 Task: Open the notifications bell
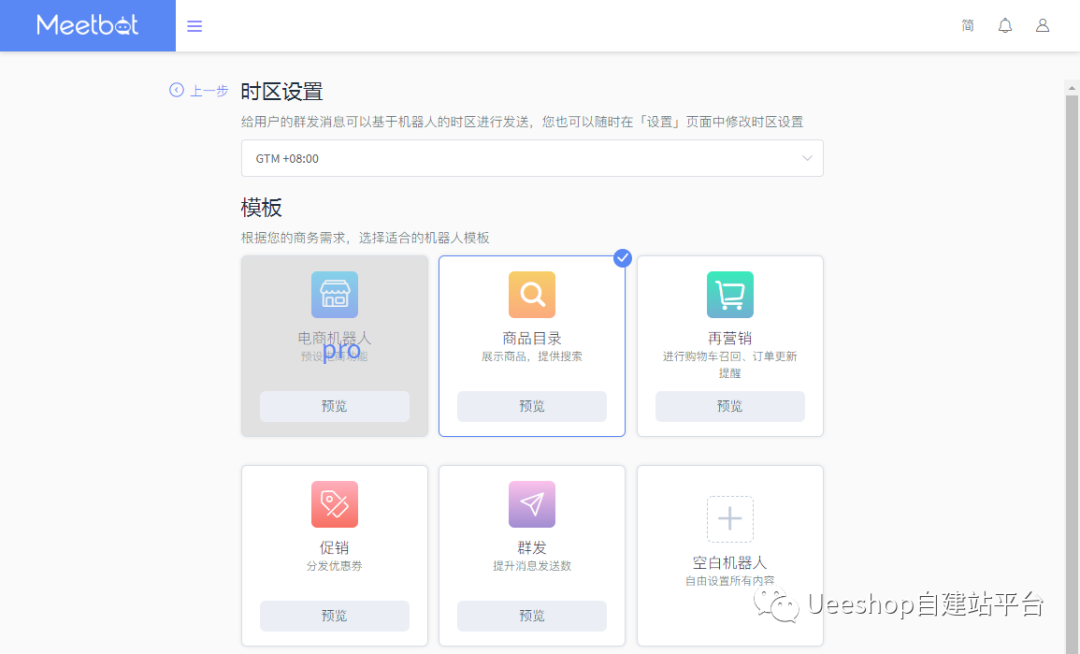[x=1005, y=26]
